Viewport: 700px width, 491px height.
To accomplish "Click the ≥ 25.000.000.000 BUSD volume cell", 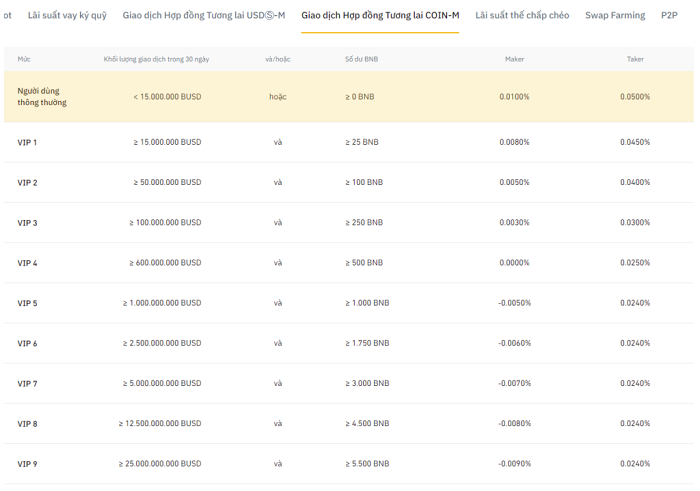I will (160, 463).
